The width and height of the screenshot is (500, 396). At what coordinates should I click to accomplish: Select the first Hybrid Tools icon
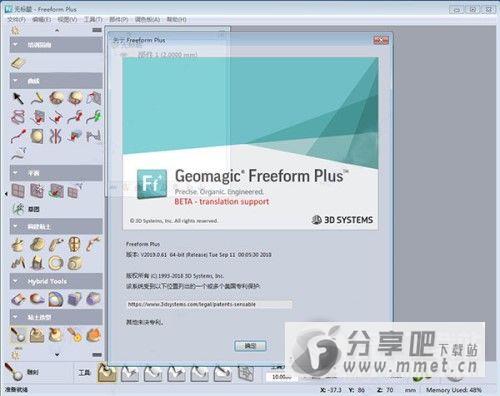(x=18, y=299)
